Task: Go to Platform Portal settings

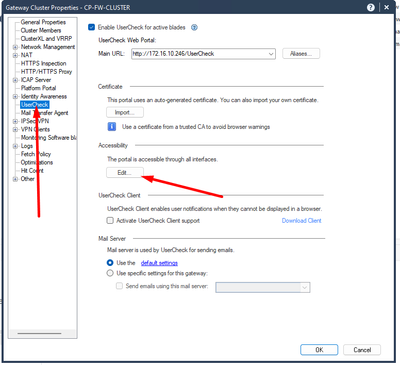Action: [38, 88]
